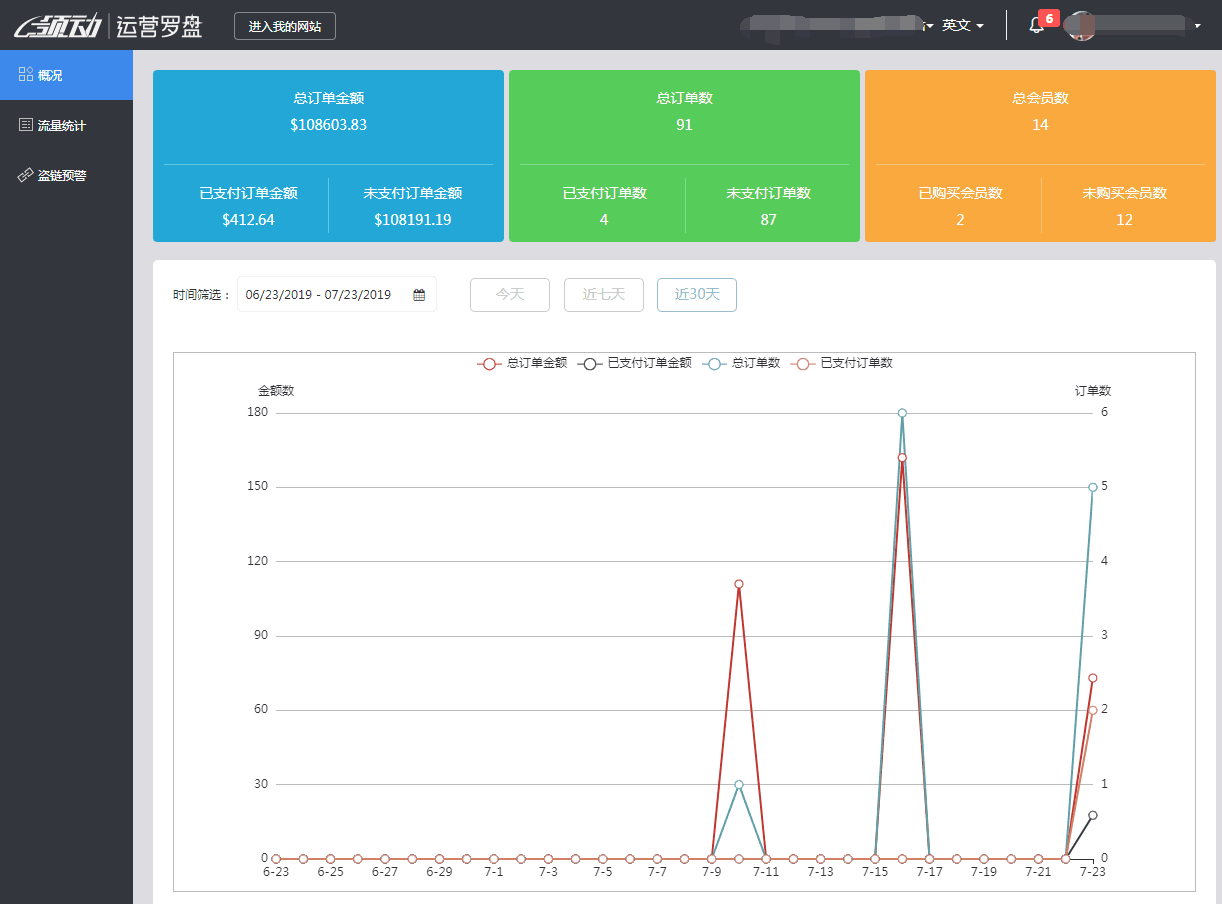The image size is (1222, 904).
Task: Select the 近七天 filter button
Action: [603, 295]
